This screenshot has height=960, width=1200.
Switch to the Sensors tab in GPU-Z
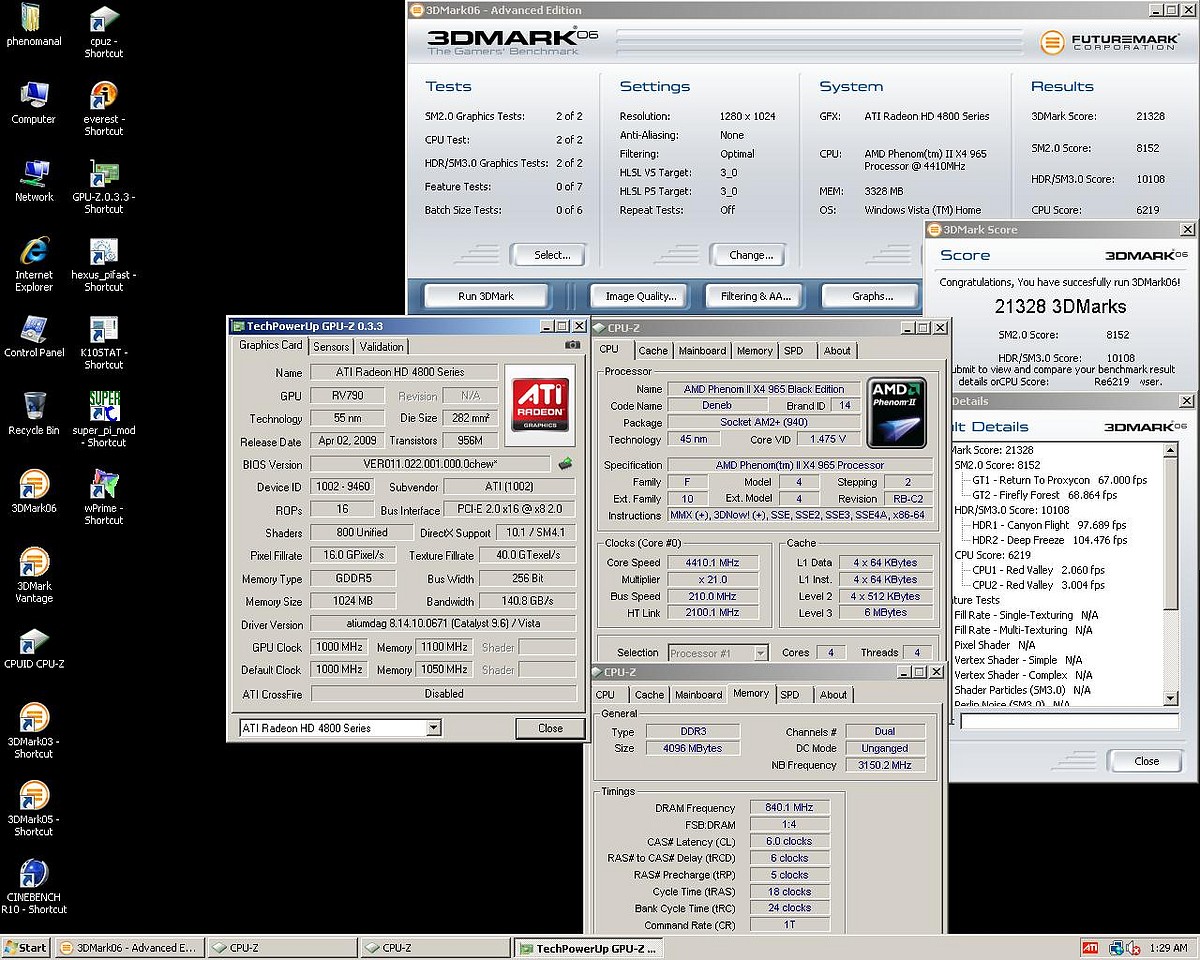(x=331, y=347)
